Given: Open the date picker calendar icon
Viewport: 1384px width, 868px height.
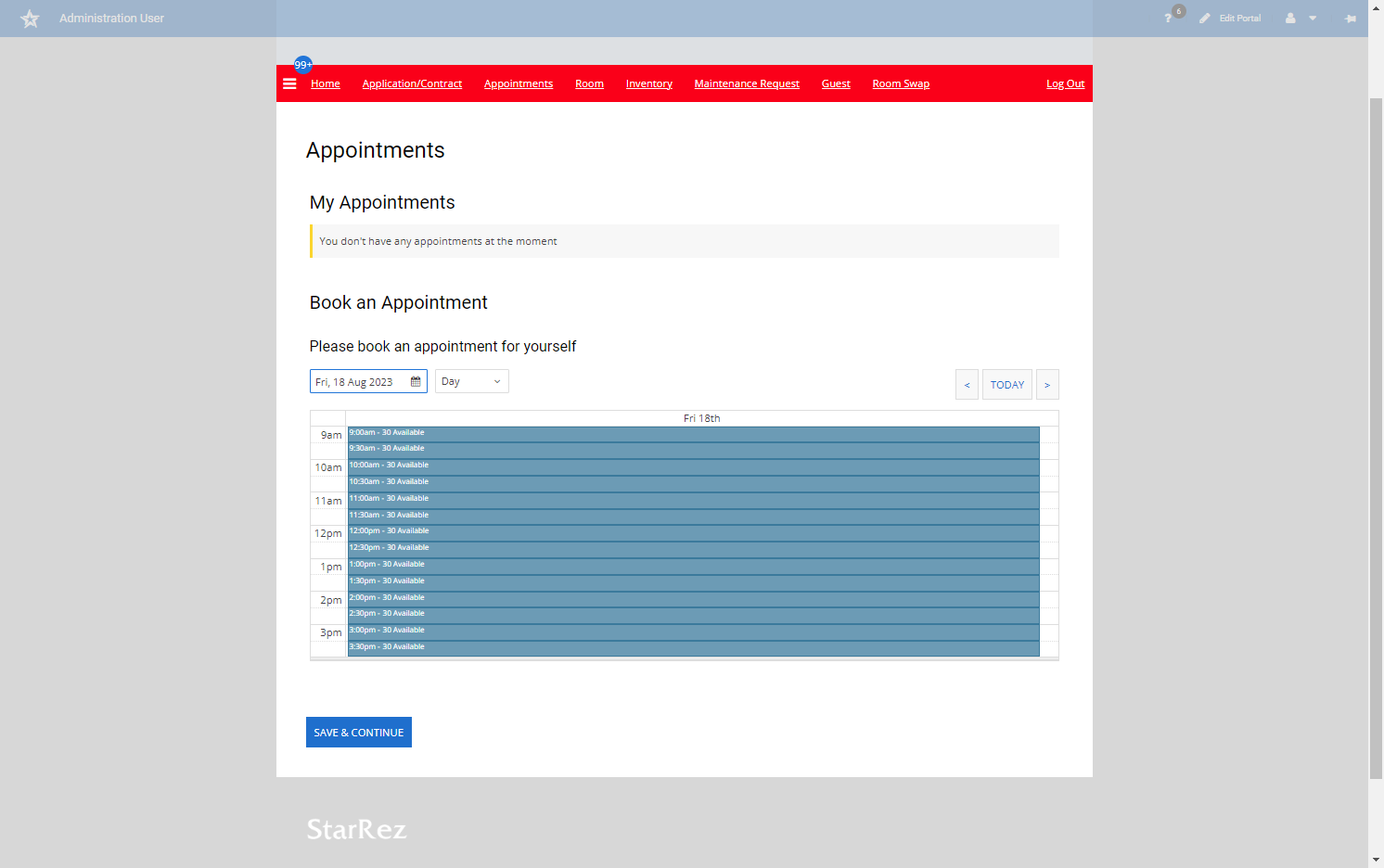Looking at the screenshot, I should [x=416, y=382].
